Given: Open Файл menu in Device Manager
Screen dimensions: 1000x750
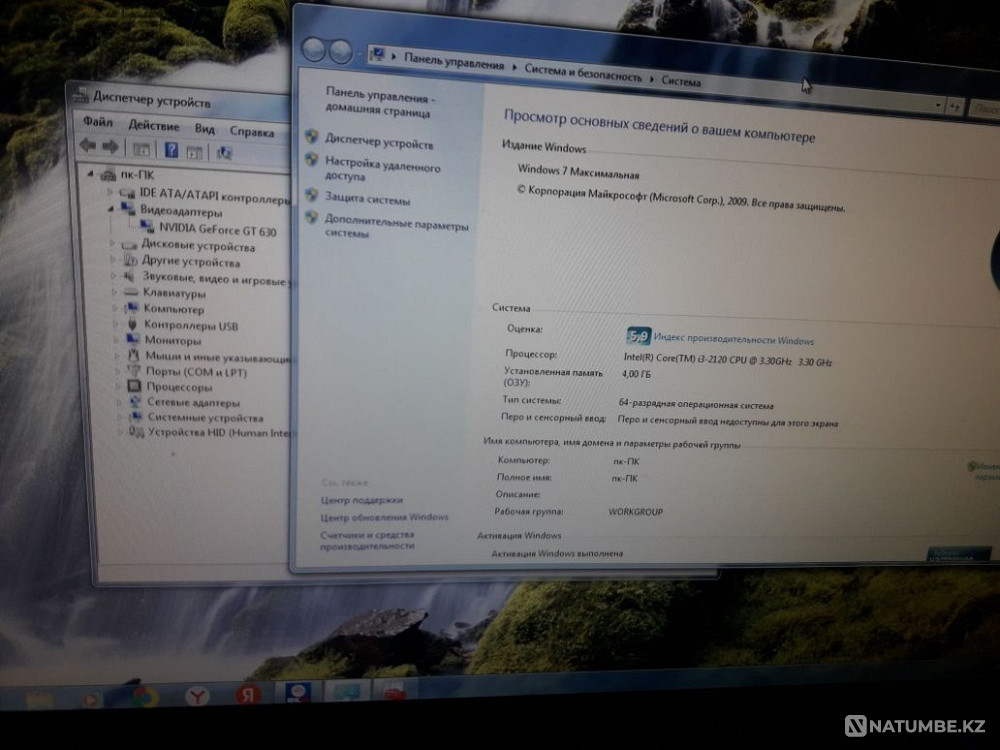Looking at the screenshot, I should [98, 121].
